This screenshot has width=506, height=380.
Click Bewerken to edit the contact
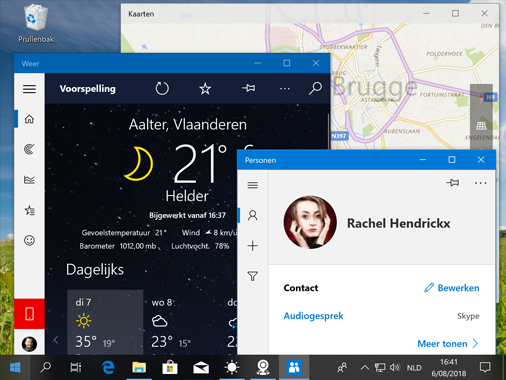tap(452, 288)
